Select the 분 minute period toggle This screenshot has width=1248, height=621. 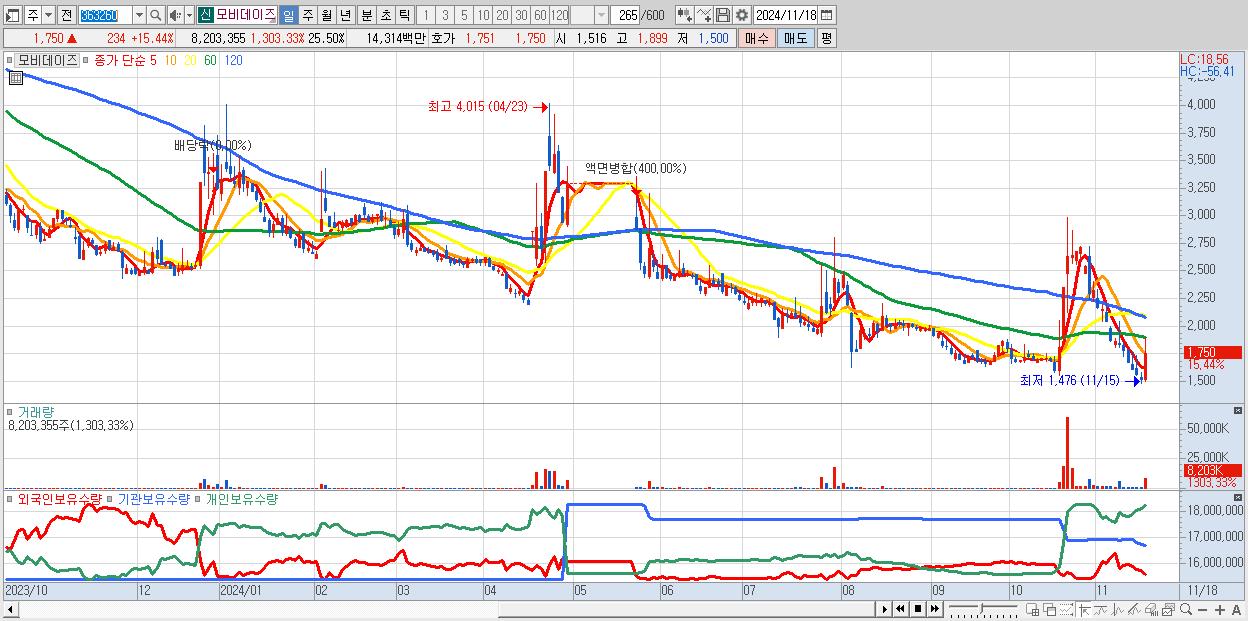pos(367,15)
